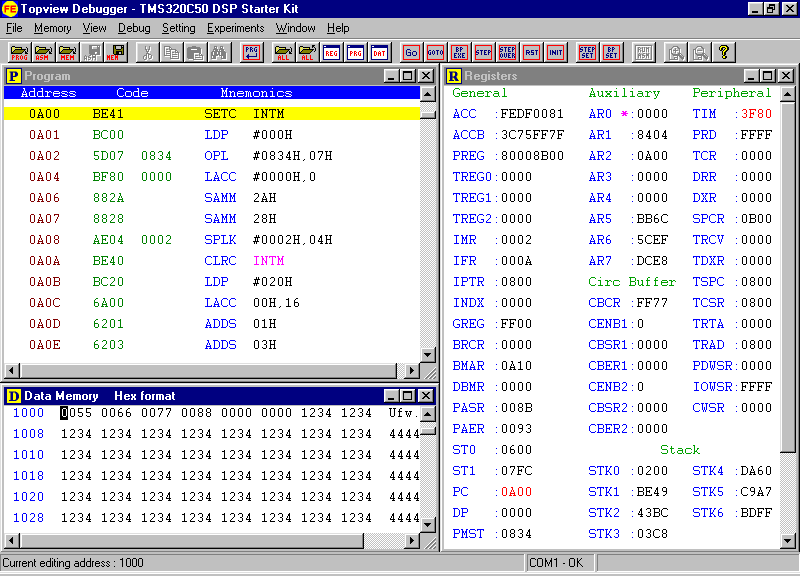Click the Data Memory window title bar
This screenshot has width=800, height=576.
coord(200,396)
